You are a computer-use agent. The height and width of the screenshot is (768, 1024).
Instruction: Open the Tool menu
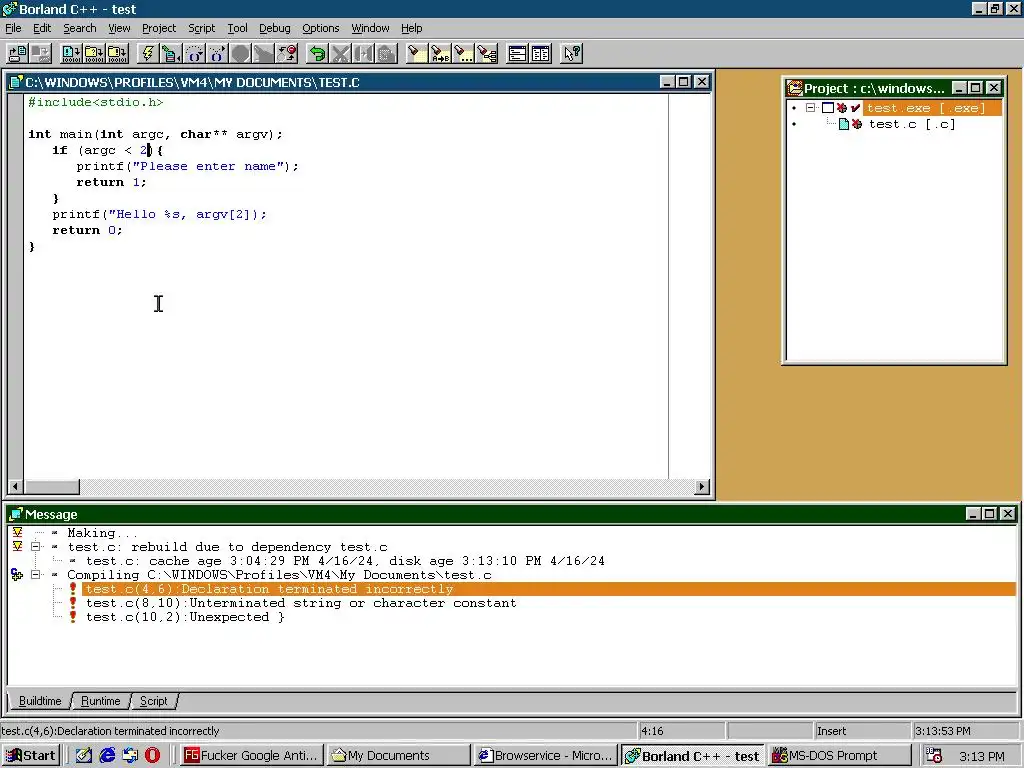point(237,28)
